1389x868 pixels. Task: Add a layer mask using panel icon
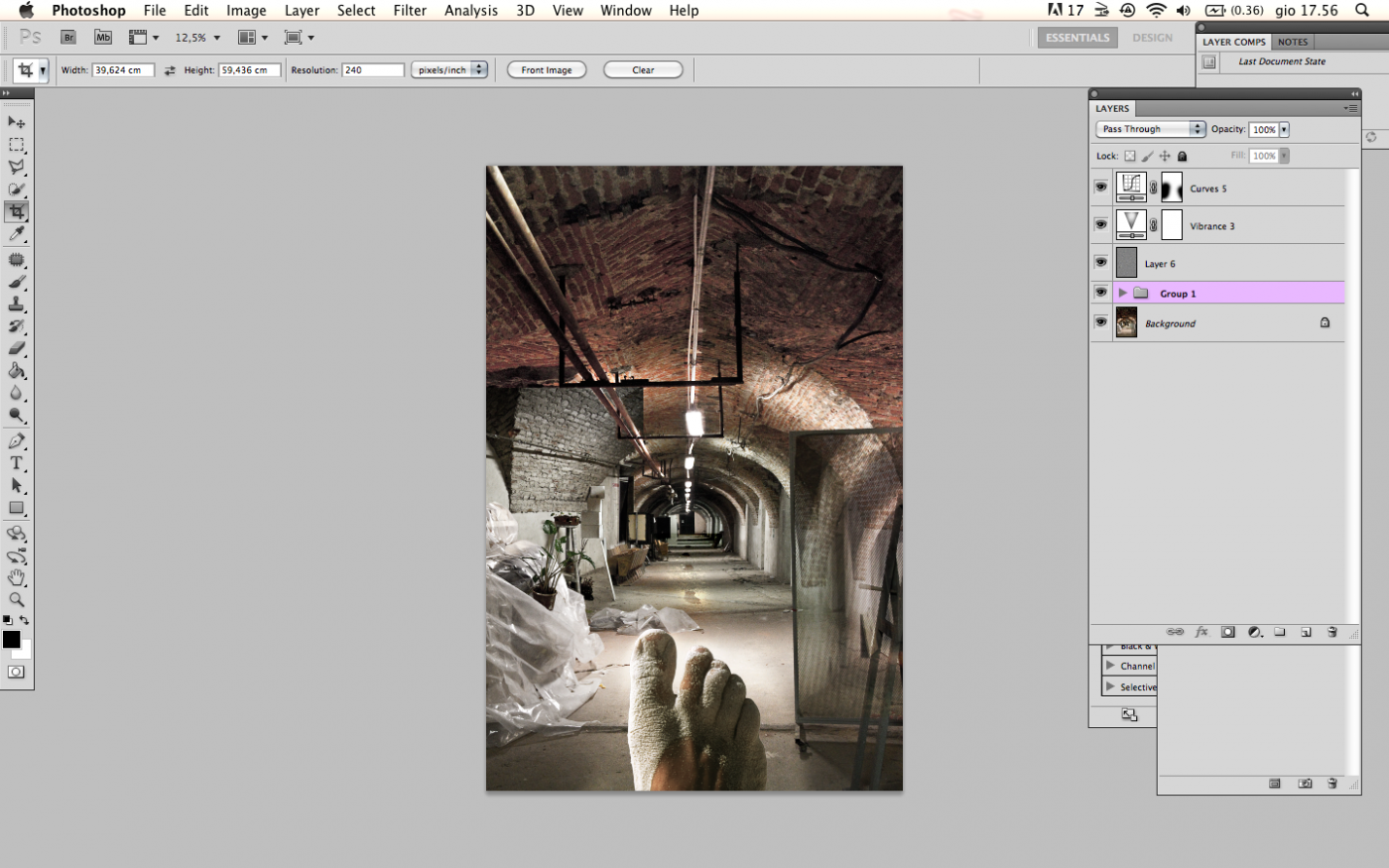pyautogui.click(x=1227, y=632)
